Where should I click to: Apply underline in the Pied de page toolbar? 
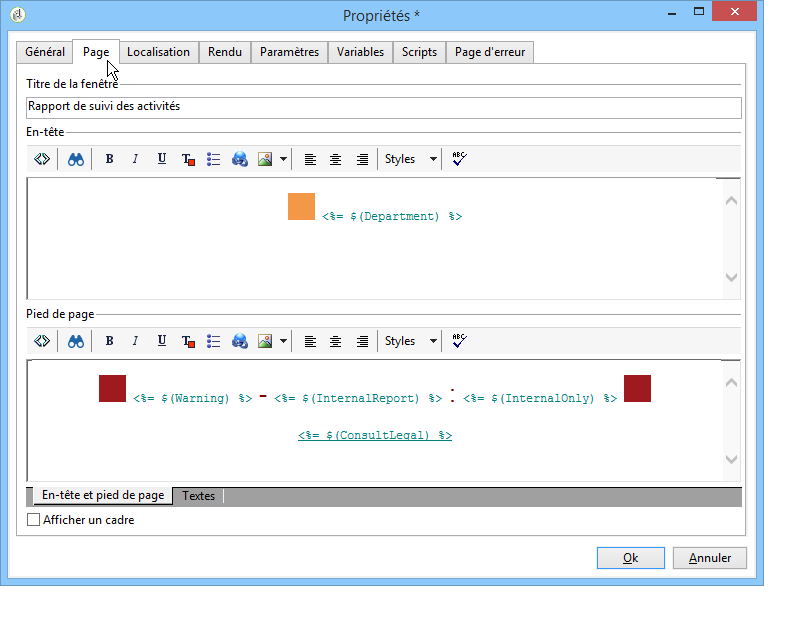[162, 341]
